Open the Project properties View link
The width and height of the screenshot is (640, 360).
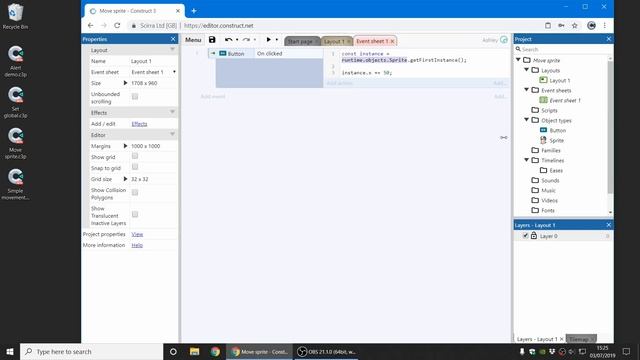click(137, 234)
